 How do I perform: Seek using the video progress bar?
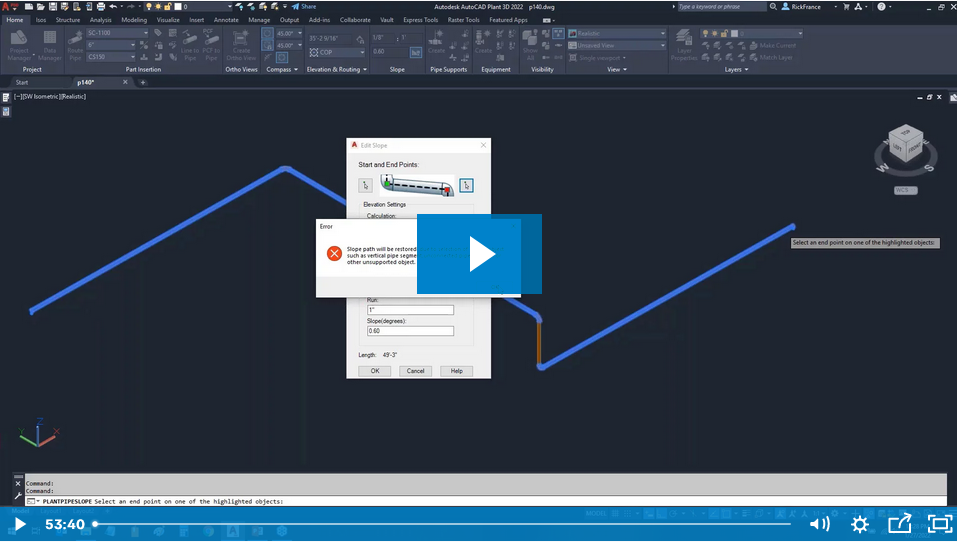click(x=442, y=524)
